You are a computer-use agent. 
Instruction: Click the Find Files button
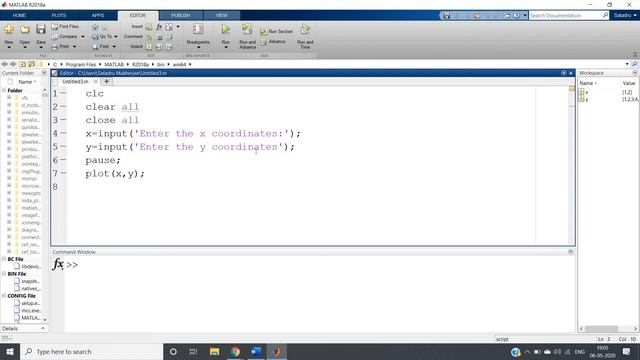65,26
